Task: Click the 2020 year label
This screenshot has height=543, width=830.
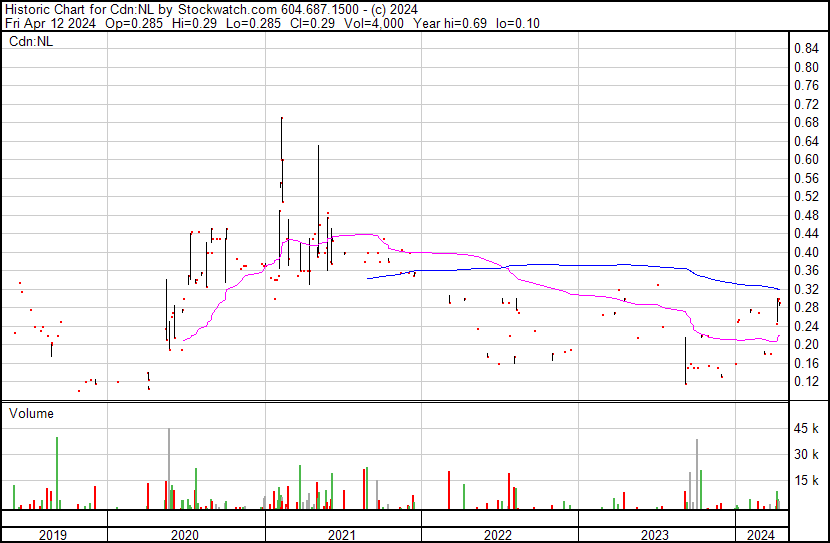Action: (185, 535)
